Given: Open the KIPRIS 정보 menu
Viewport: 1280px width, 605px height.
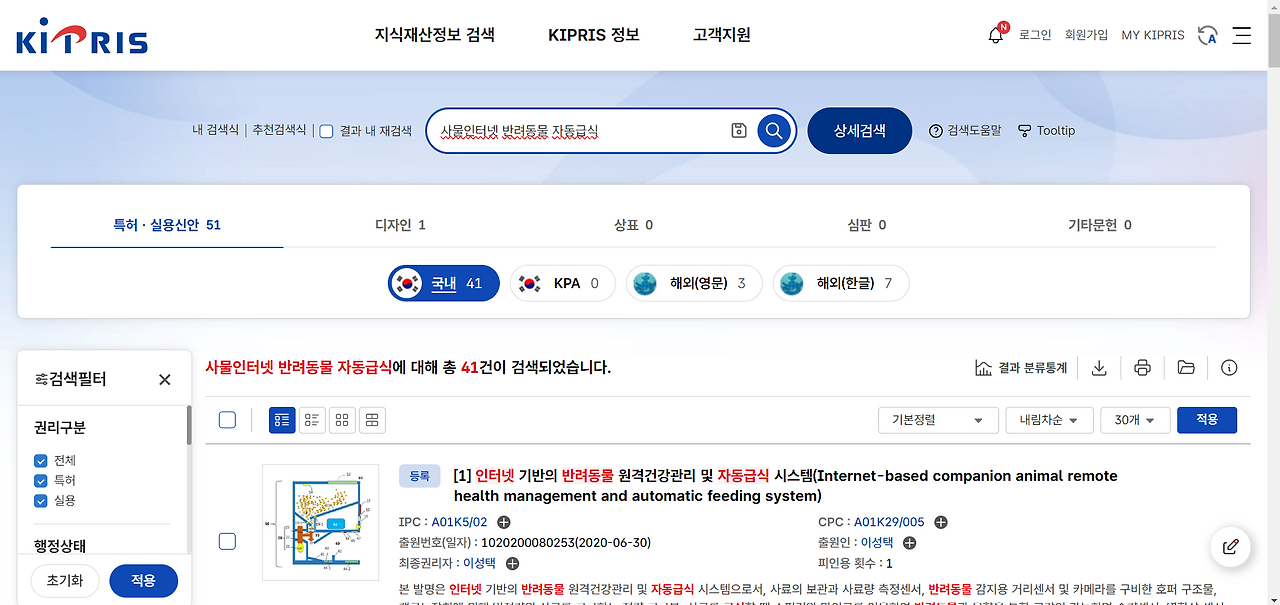Looking at the screenshot, I should tap(593, 34).
